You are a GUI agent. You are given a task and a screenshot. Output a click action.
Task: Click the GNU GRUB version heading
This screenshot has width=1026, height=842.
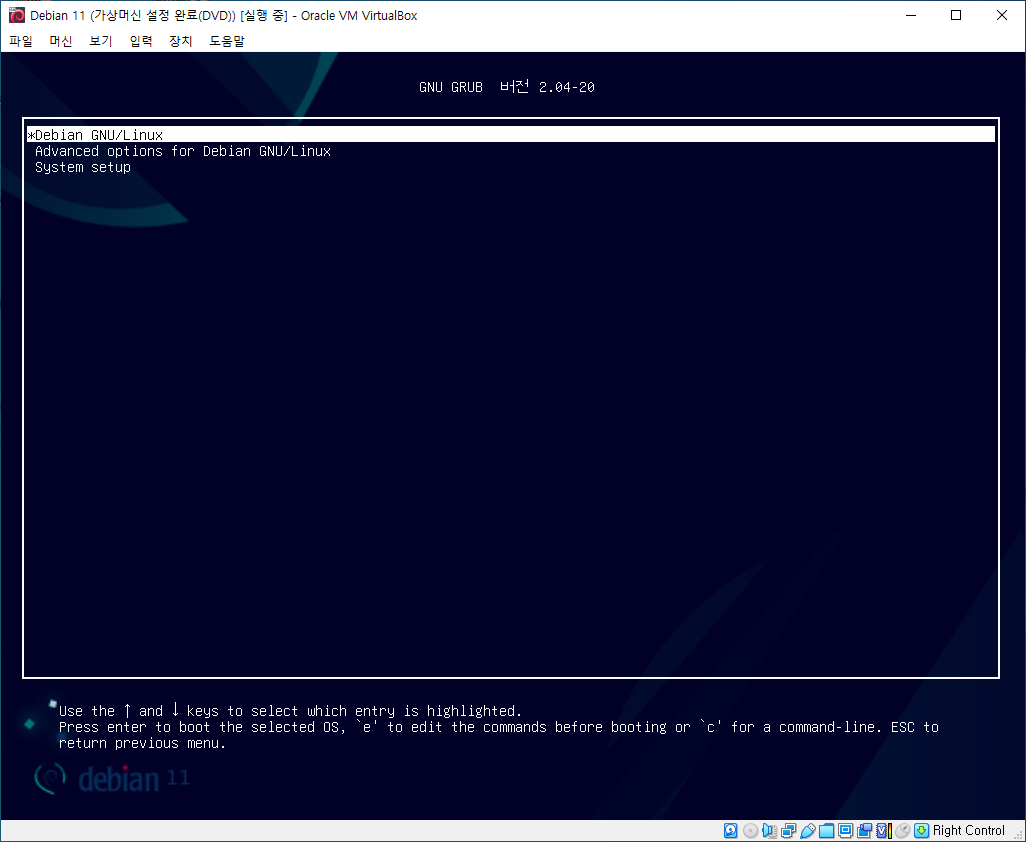(x=507, y=87)
